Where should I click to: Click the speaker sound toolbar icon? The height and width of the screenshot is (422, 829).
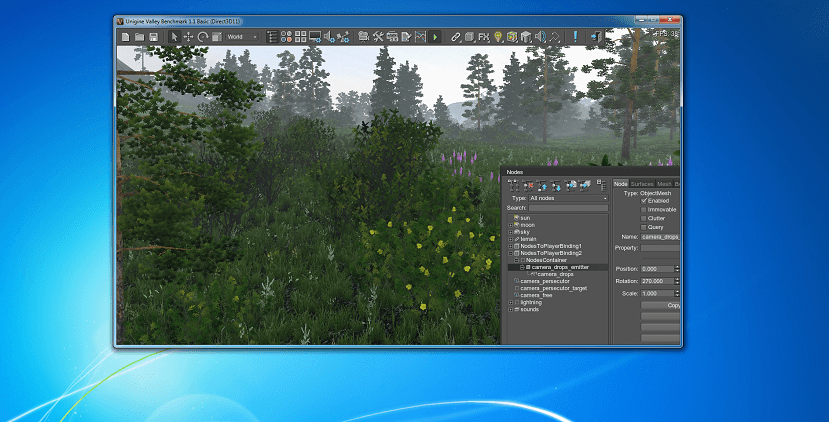click(540, 36)
